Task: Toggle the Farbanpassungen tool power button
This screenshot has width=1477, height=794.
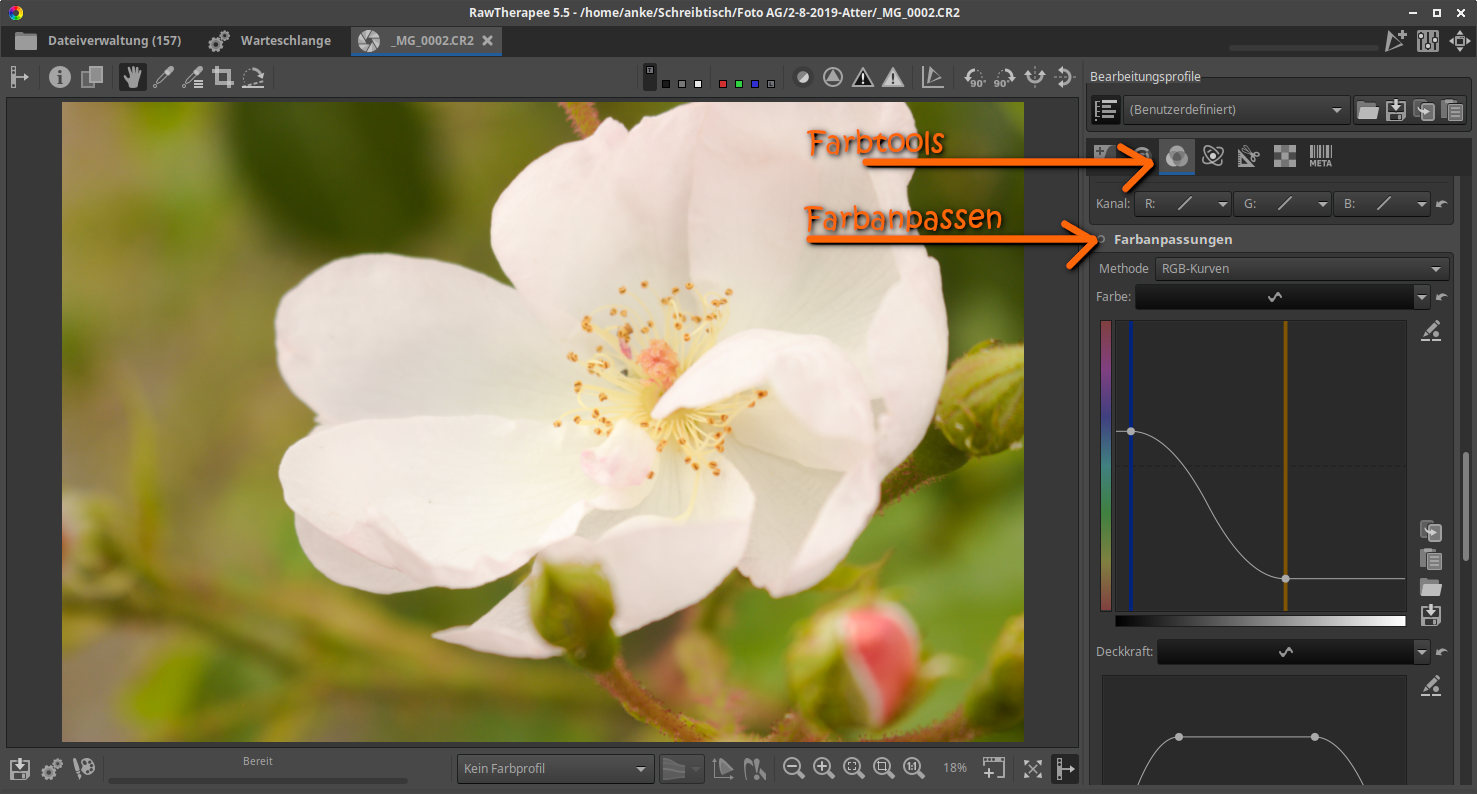Action: pos(1101,240)
